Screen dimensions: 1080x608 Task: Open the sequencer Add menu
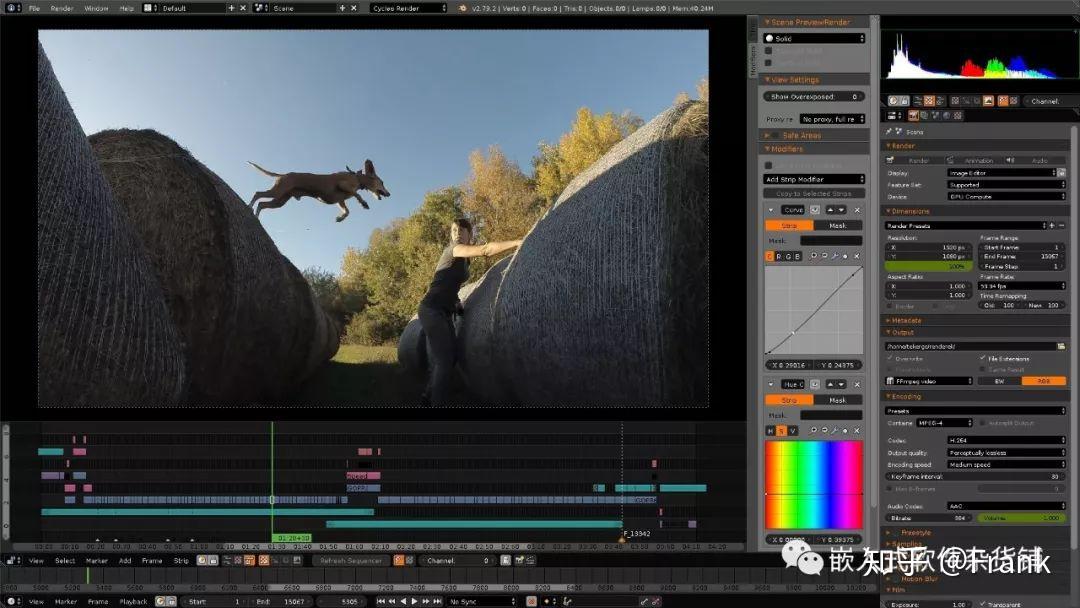125,560
